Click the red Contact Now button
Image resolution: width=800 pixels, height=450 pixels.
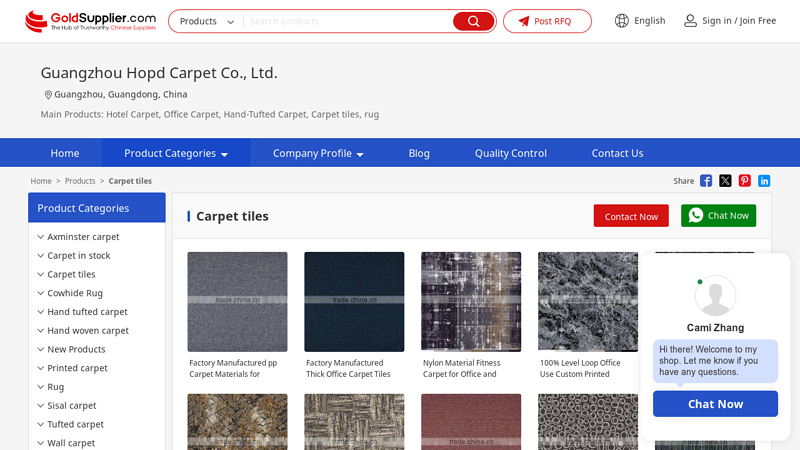(631, 216)
